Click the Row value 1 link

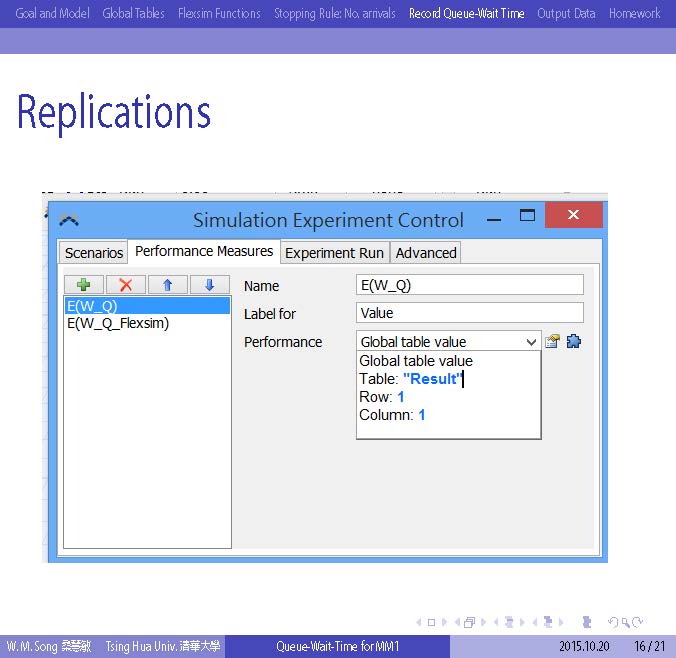coord(401,397)
